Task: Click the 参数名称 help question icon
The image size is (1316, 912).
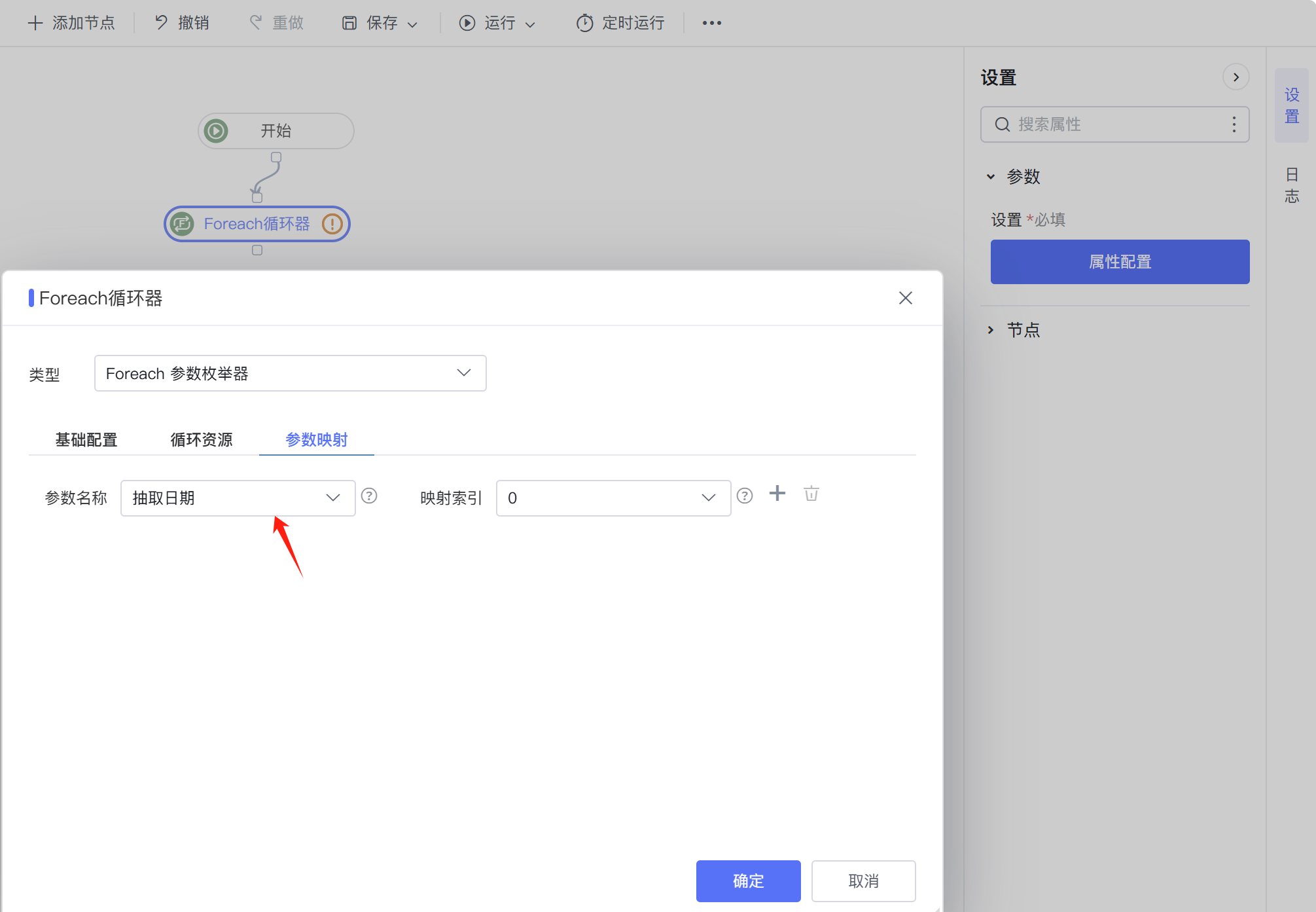Action: pyautogui.click(x=369, y=496)
